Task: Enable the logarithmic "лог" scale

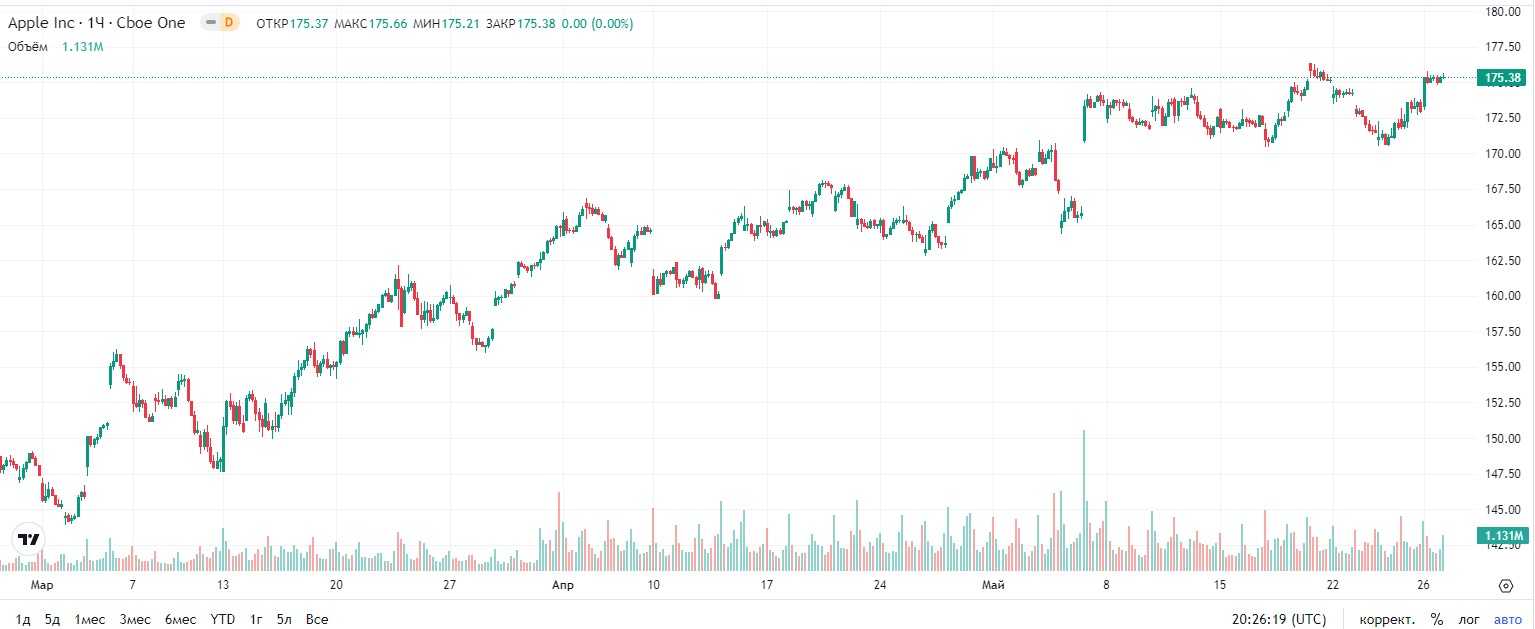Action: point(1471,619)
